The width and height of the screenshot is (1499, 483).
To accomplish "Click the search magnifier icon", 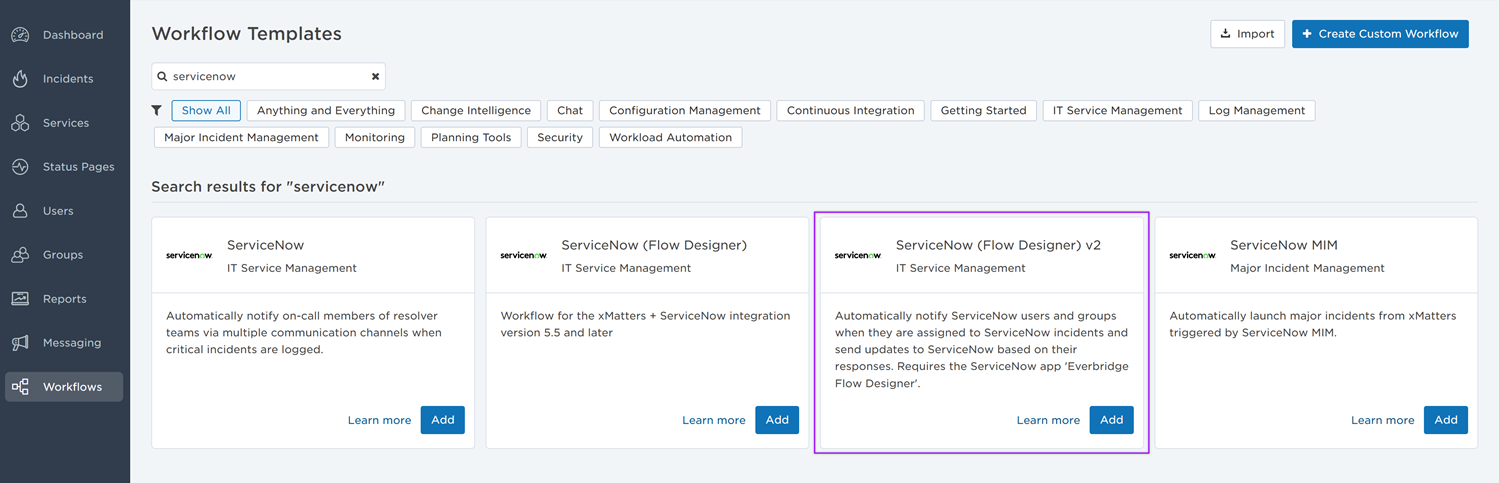I will (x=162, y=76).
